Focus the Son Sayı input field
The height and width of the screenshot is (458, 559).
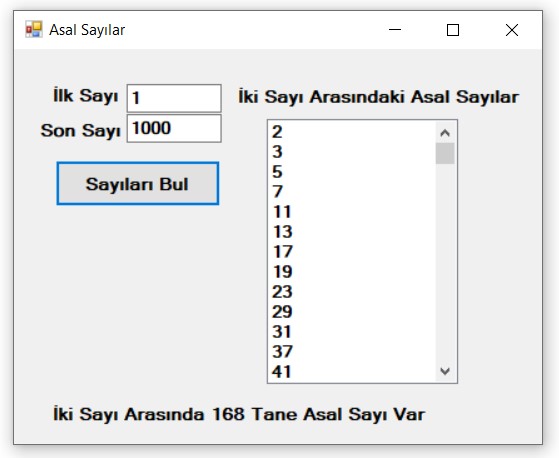pyautogui.click(x=174, y=128)
